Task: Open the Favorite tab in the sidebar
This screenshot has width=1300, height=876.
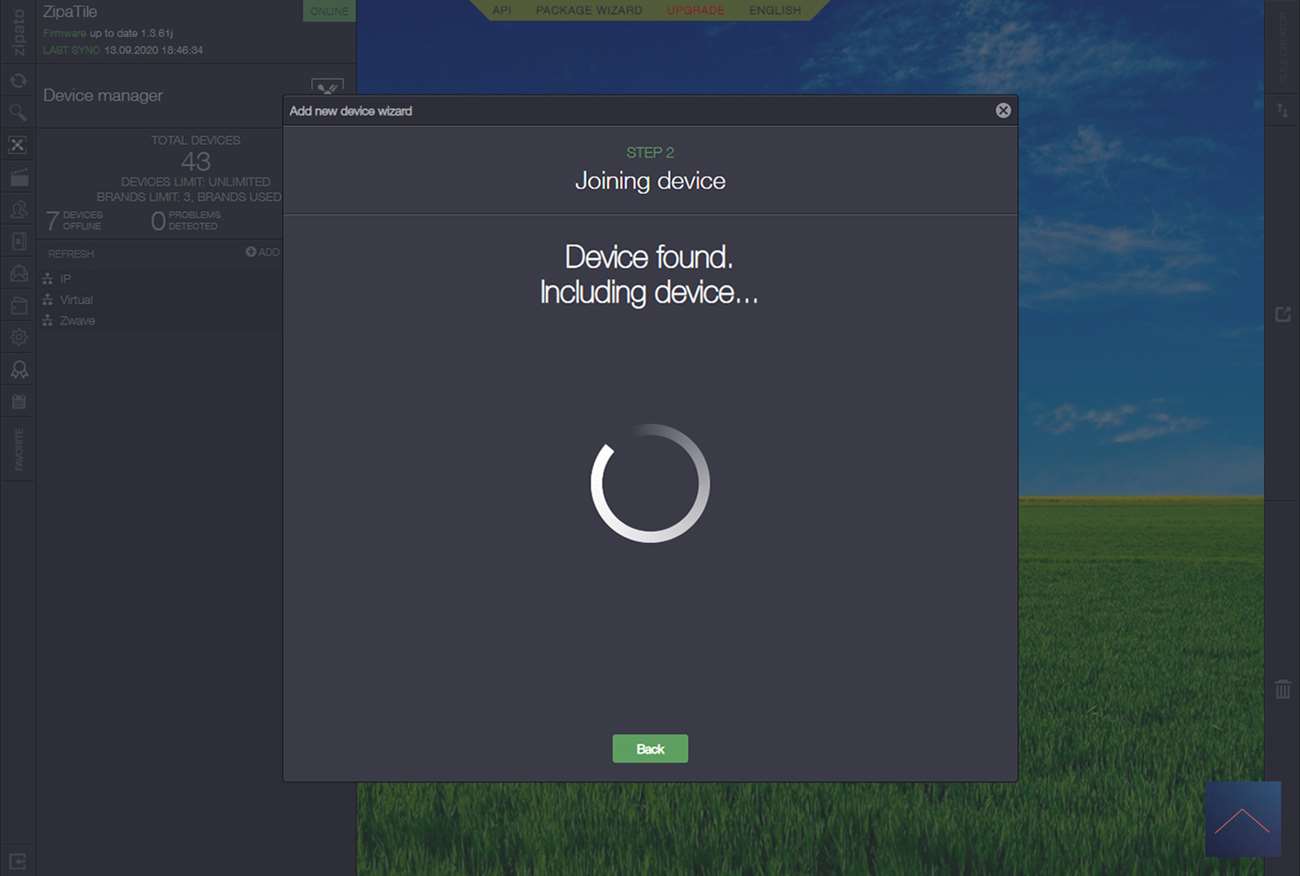Action: (x=18, y=449)
